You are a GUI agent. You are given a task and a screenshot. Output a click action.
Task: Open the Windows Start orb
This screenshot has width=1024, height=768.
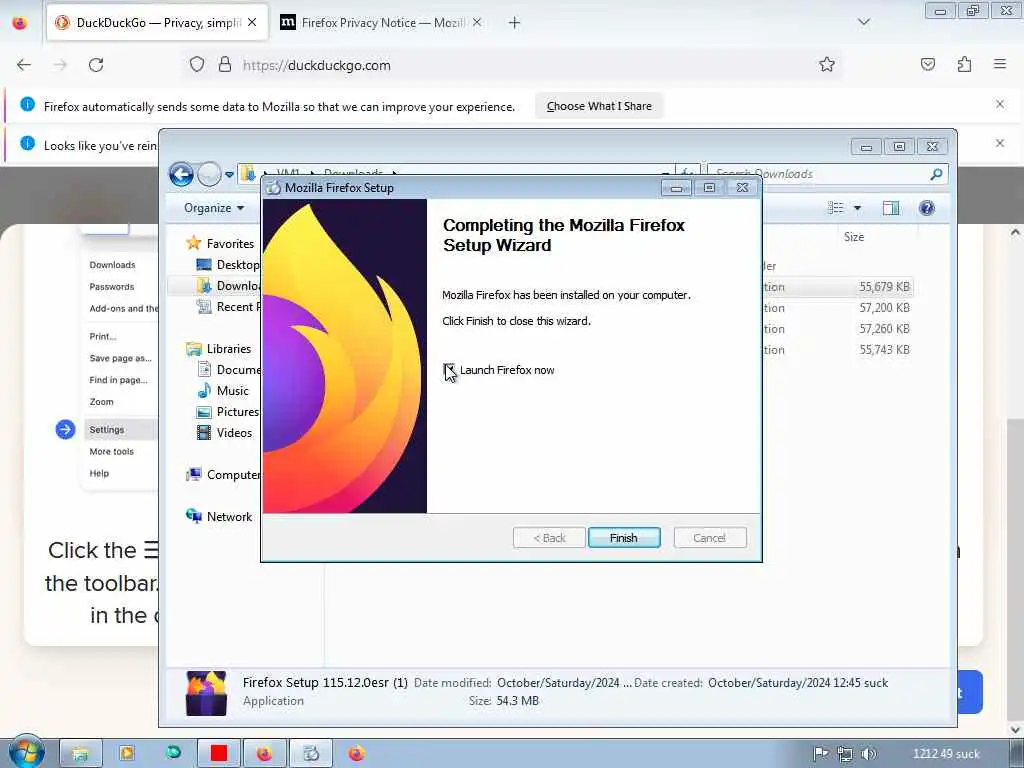point(26,752)
